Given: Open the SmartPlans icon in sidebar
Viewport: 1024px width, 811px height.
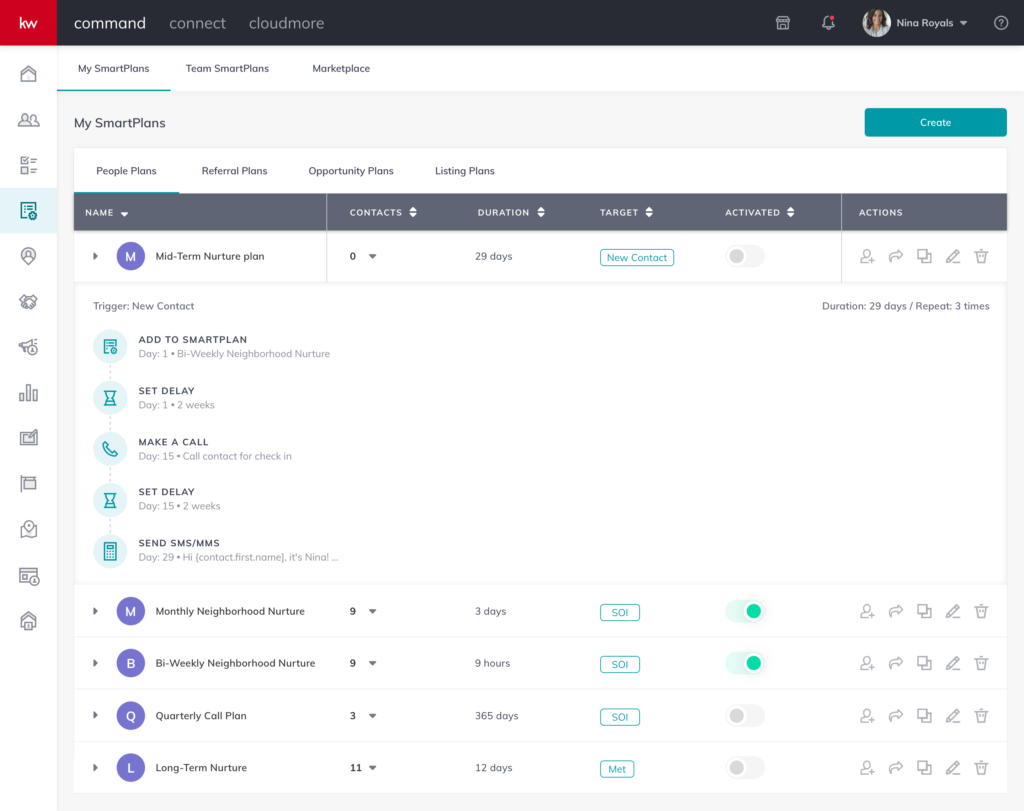Looking at the screenshot, I should coord(28,210).
